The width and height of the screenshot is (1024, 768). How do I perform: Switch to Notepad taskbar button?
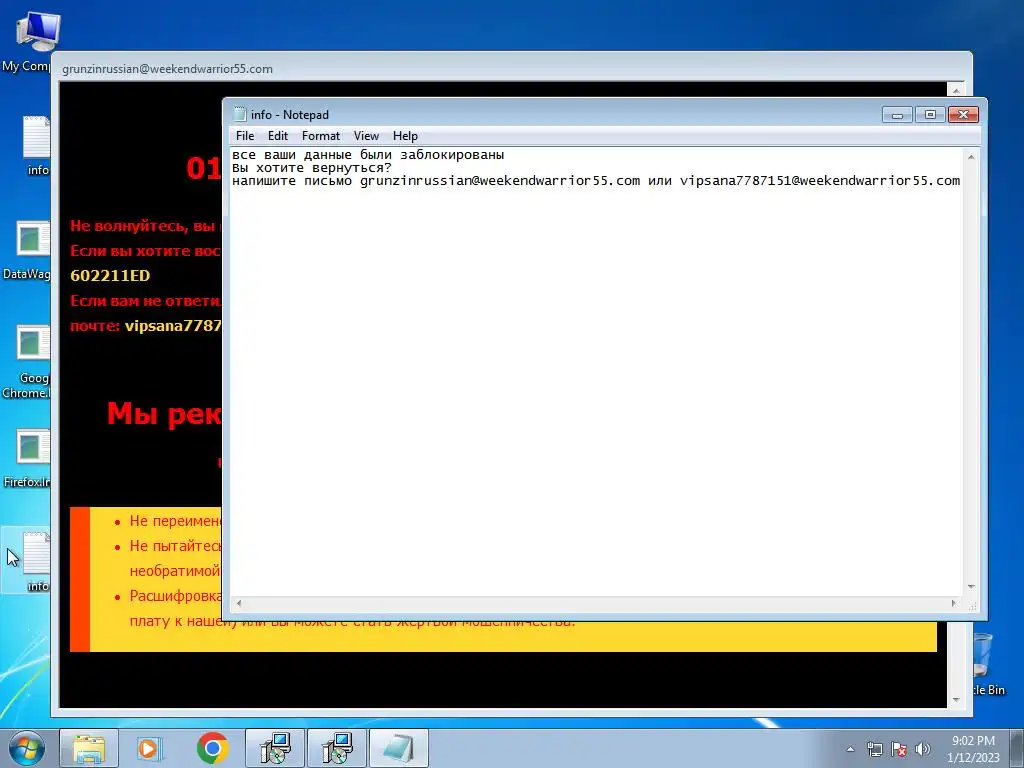399,748
